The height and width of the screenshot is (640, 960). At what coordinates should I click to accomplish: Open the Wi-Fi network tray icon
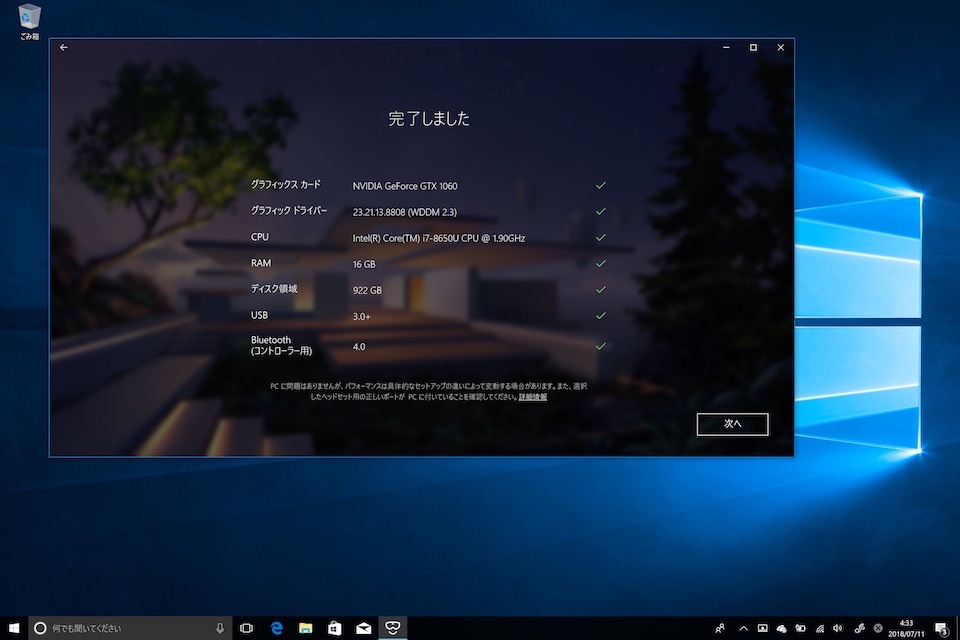click(819, 628)
